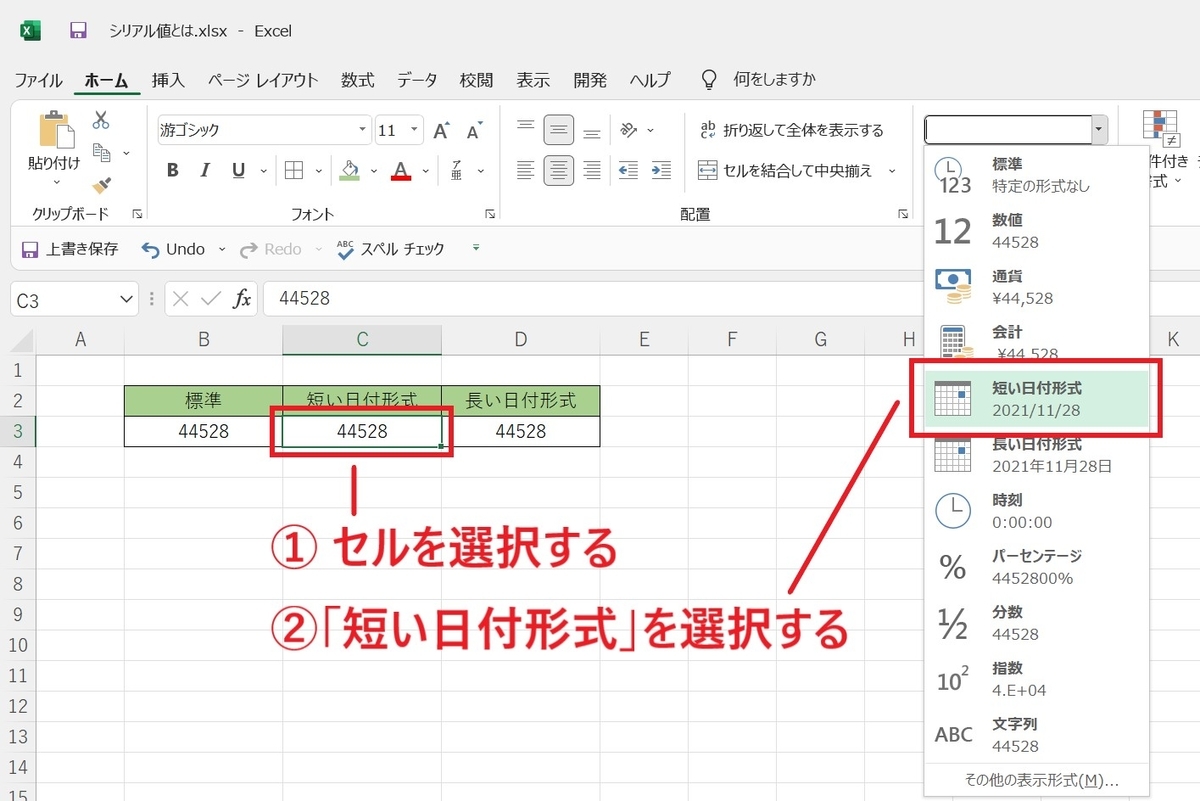The width and height of the screenshot is (1200, 801).
Task: Click the borders icon
Action: tap(294, 170)
